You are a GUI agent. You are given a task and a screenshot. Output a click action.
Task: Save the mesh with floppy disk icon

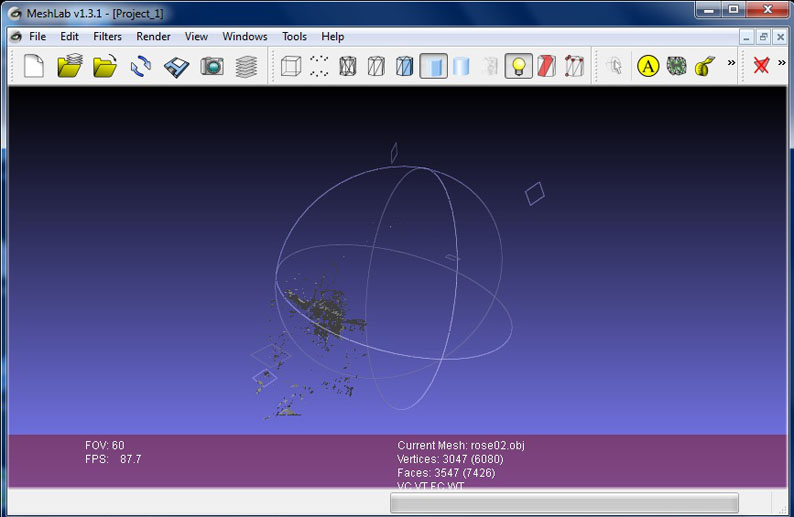[x=176, y=66]
